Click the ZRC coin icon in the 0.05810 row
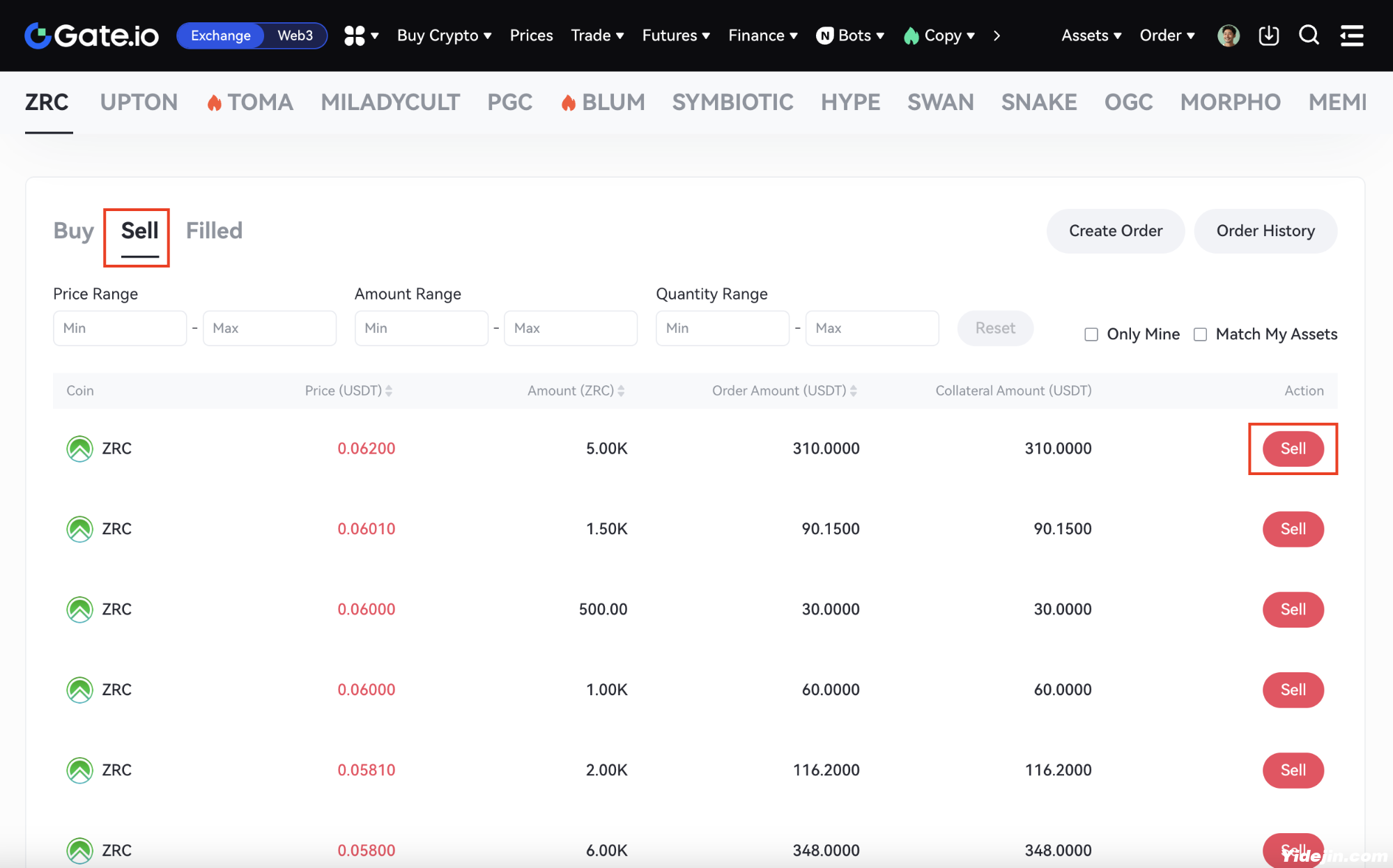 (79, 770)
